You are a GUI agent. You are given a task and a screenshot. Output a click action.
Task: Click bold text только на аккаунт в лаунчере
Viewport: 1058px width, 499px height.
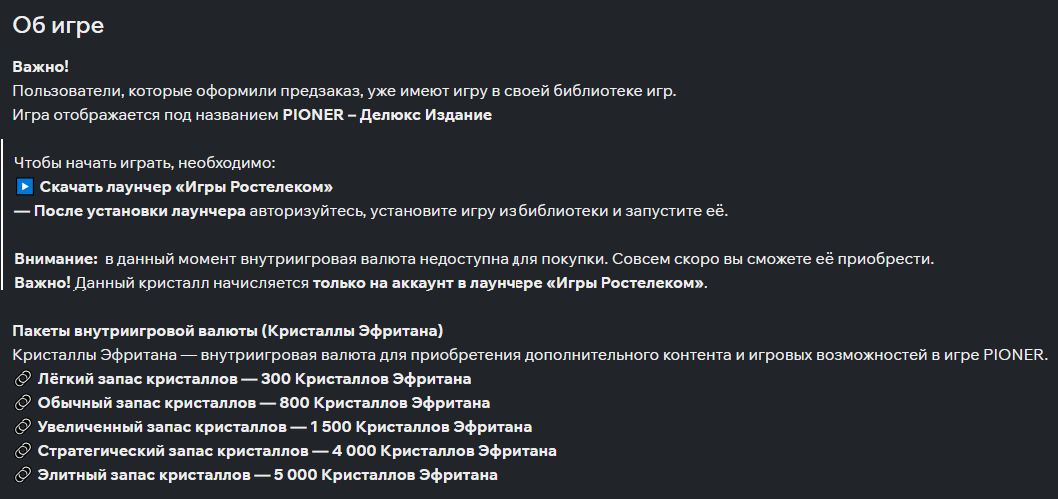click(x=509, y=283)
